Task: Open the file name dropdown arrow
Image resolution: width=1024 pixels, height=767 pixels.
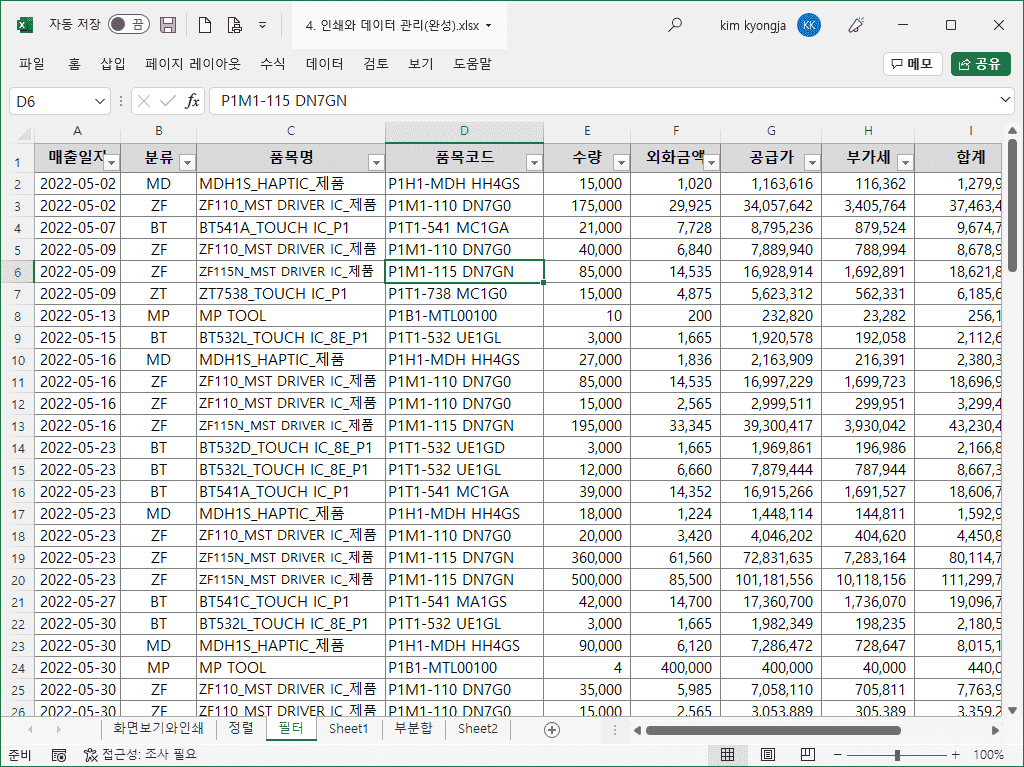Action: pyautogui.click(x=488, y=26)
